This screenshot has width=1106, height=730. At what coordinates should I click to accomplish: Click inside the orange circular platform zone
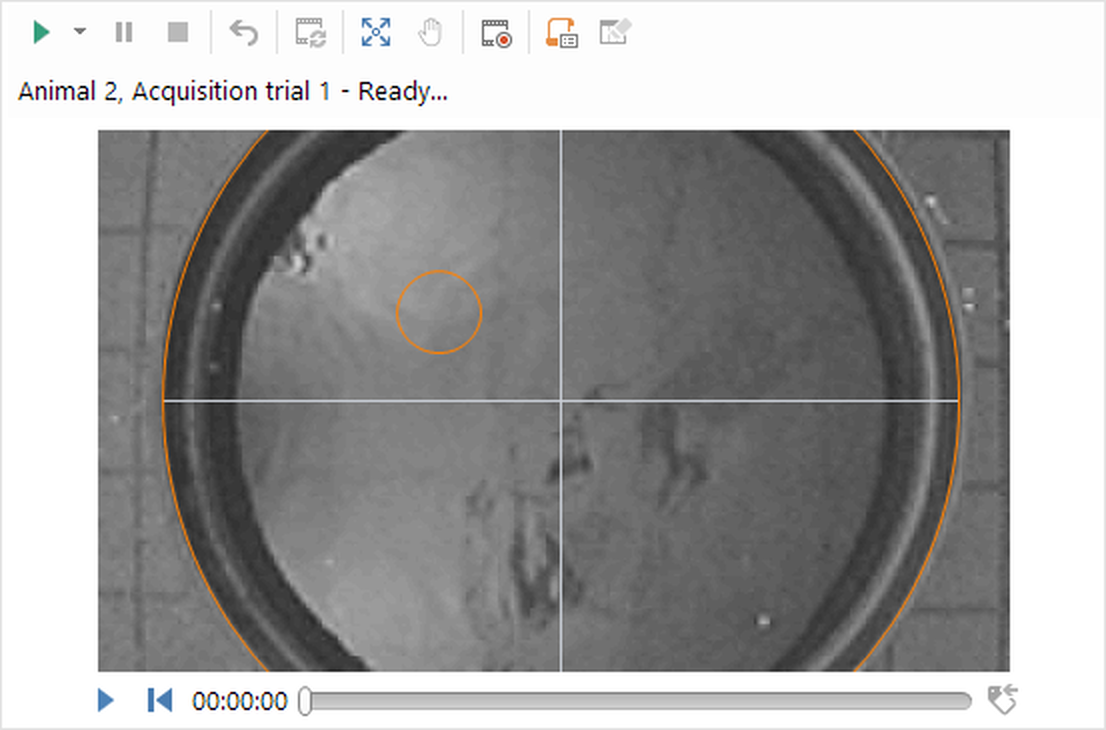pyautogui.click(x=439, y=312)
